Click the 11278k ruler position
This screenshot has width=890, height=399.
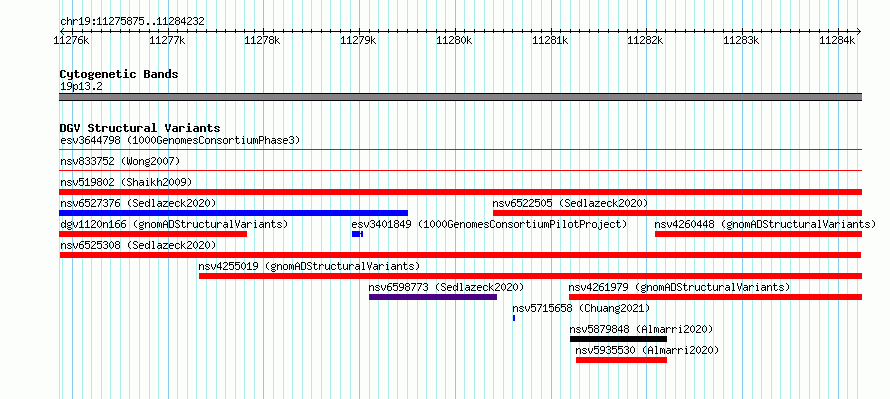pyautogui.click(x=262, y=40)
